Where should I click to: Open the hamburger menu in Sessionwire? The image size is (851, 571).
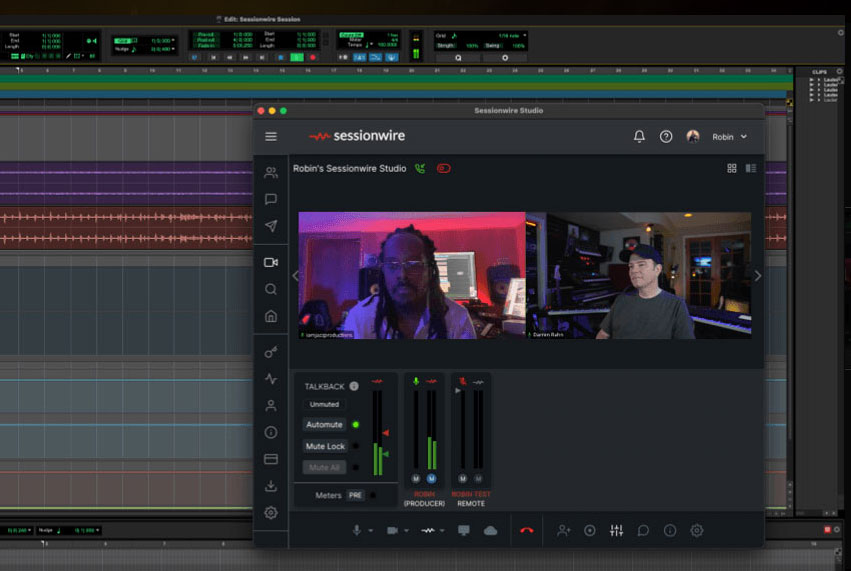click(x=271, y=136)
